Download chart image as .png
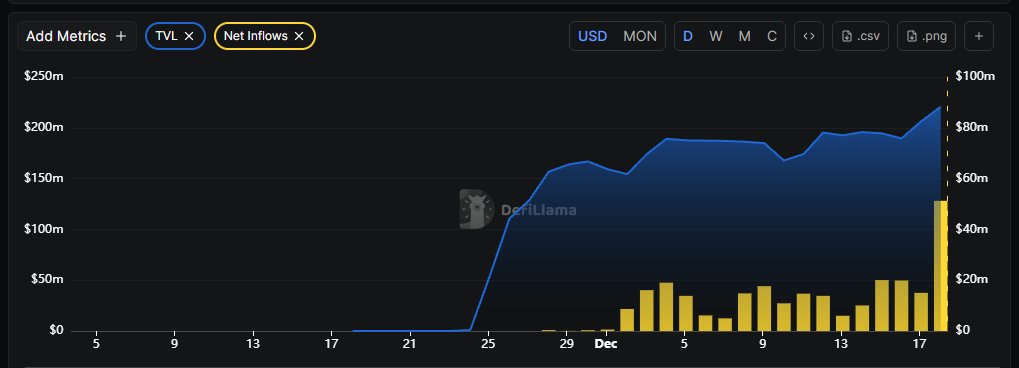The image size is (1019, 368). [927, 36]
